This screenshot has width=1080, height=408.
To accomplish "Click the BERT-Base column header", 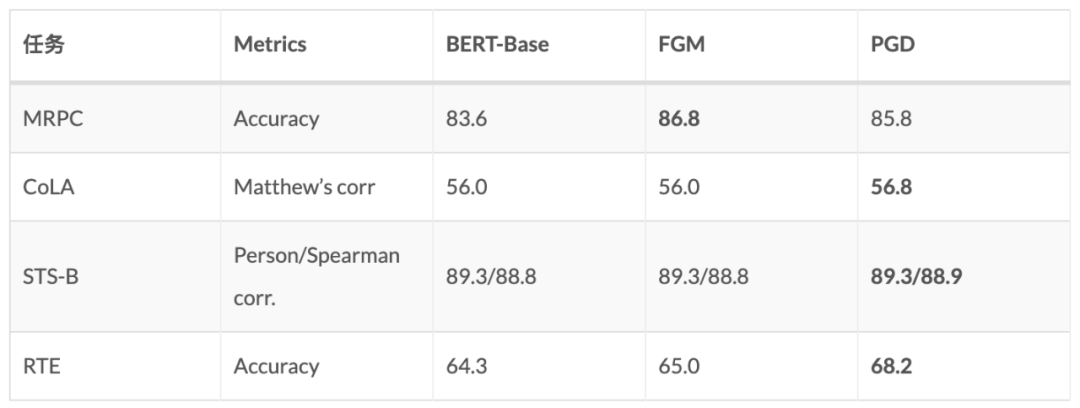I will click(x=497, y=45).
